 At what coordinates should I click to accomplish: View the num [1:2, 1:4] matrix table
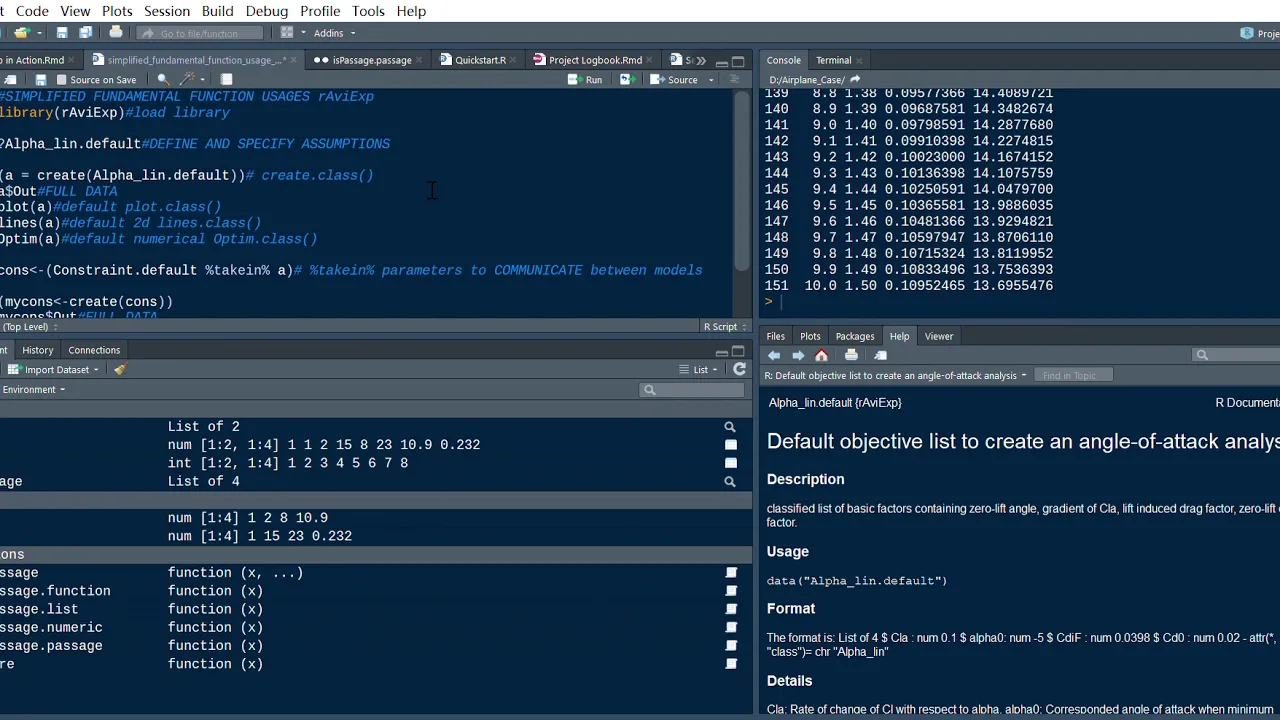click(x=731, y=445)
